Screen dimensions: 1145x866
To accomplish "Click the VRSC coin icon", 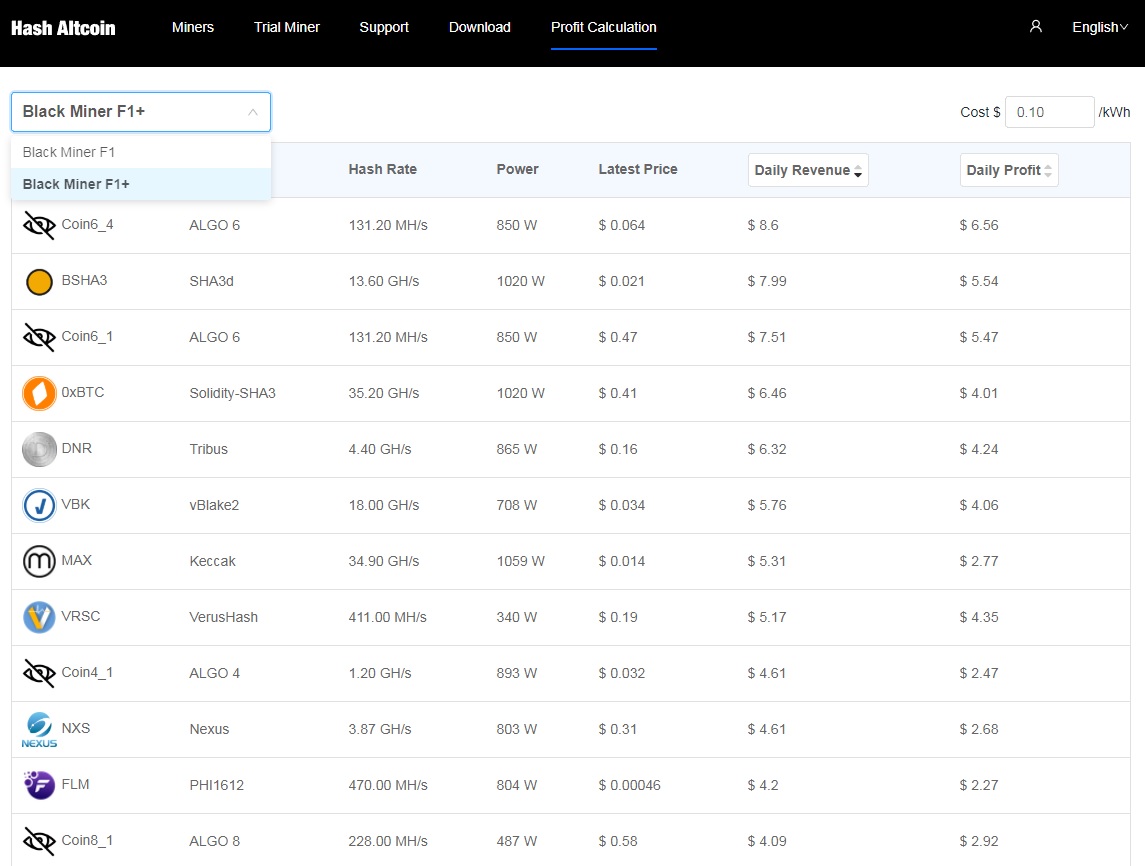I will [x=39, y=618].
